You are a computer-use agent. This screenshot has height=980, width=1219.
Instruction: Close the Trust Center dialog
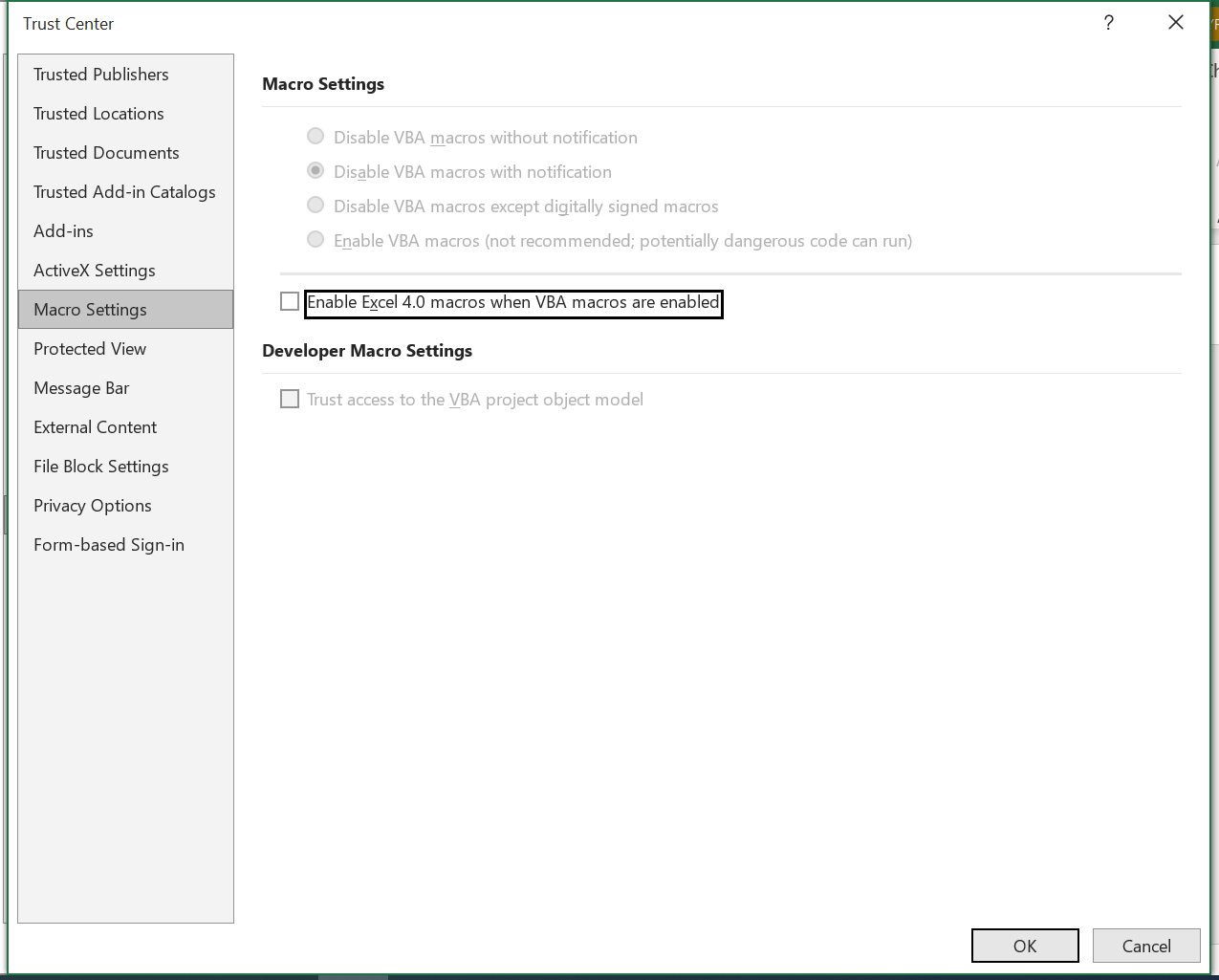(x=1176, y=23)
